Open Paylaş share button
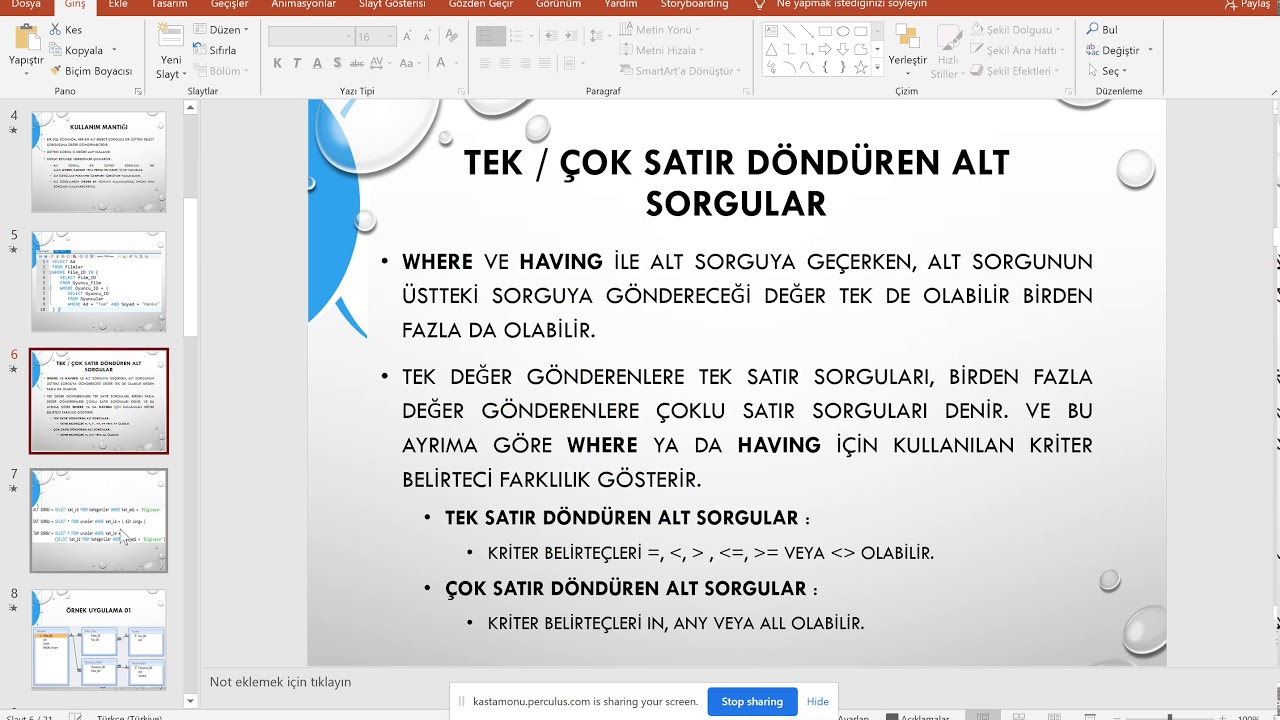The image size is (1280, 720). 1247,5
